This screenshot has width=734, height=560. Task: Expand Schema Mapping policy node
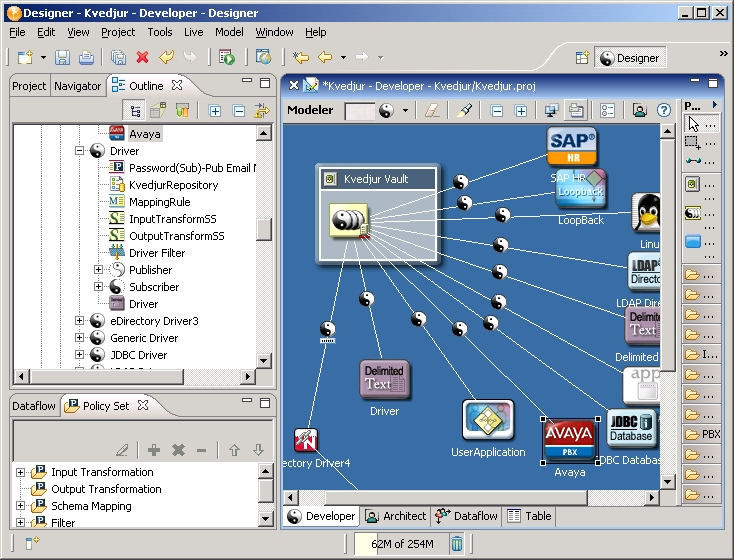pos(20,506)
